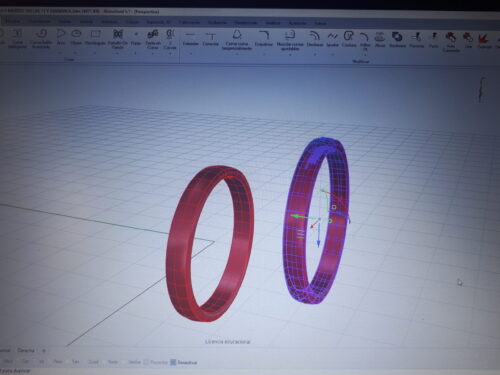Switch to the Derecha viewport tab
This screenshot has height=375, width=500.
click(26, 350)
